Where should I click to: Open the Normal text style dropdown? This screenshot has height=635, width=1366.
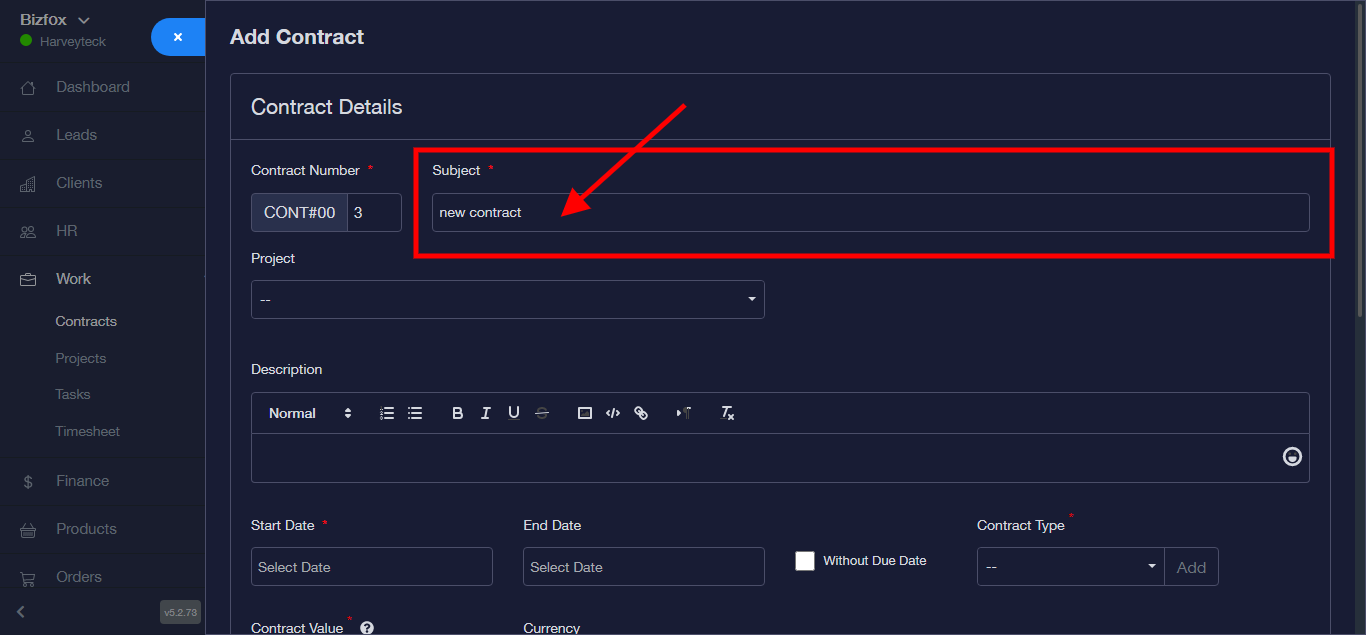[310, 413]
